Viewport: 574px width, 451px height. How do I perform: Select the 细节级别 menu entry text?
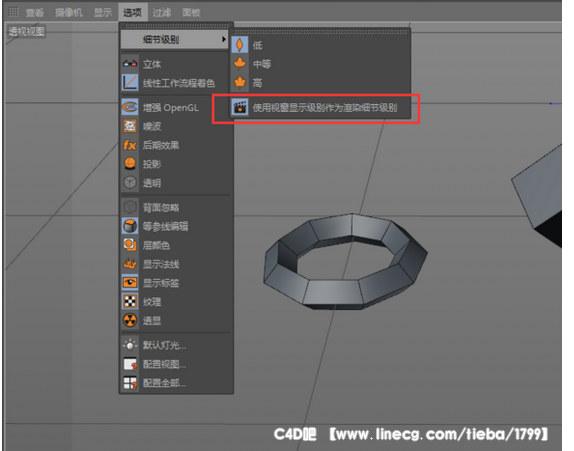[161, 39]
